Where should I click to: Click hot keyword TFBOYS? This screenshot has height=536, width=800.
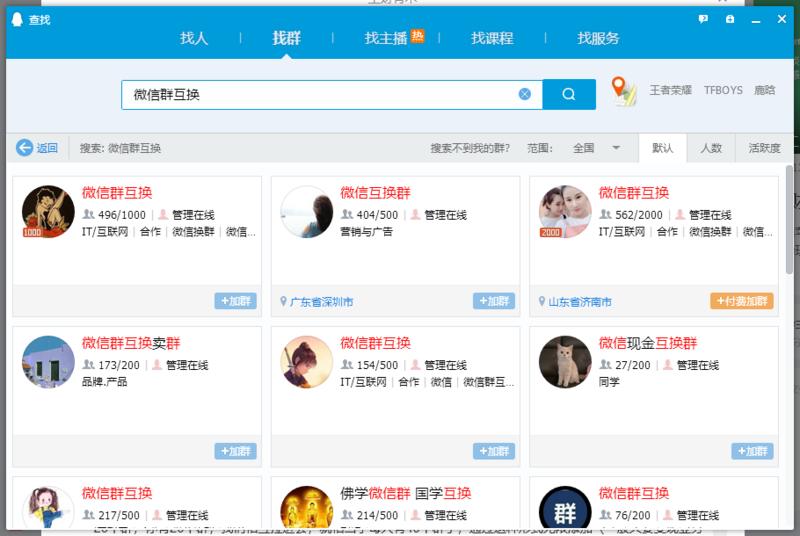[x=723, y=90]
